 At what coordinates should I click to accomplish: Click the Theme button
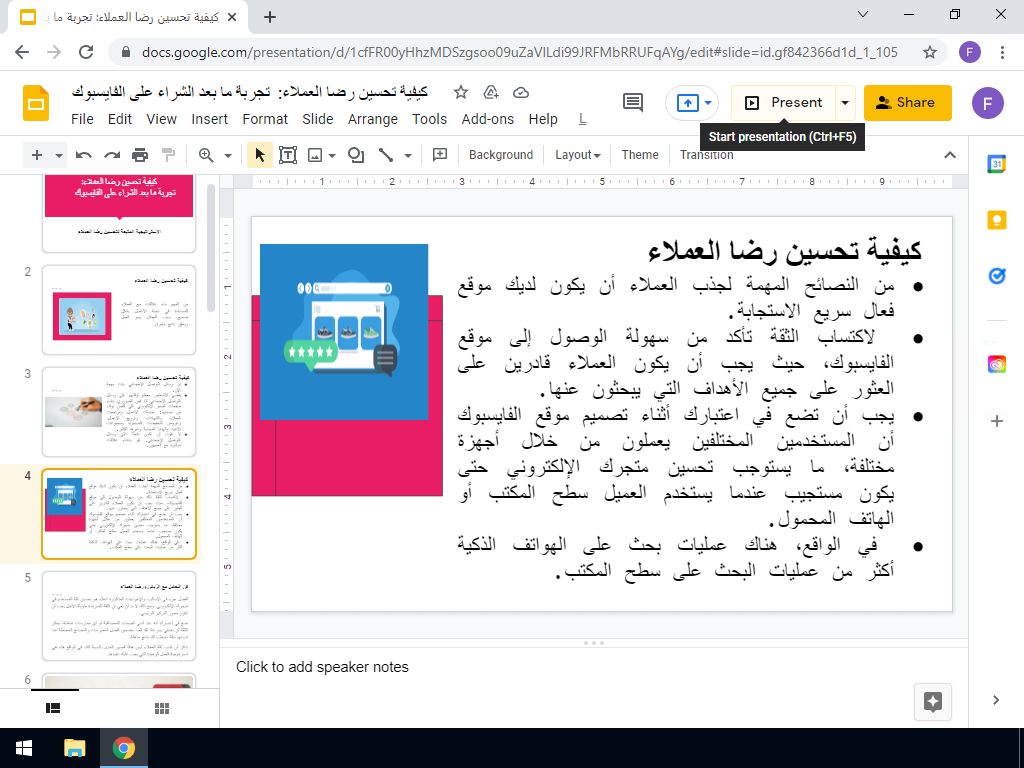click(x=640, y=155)
